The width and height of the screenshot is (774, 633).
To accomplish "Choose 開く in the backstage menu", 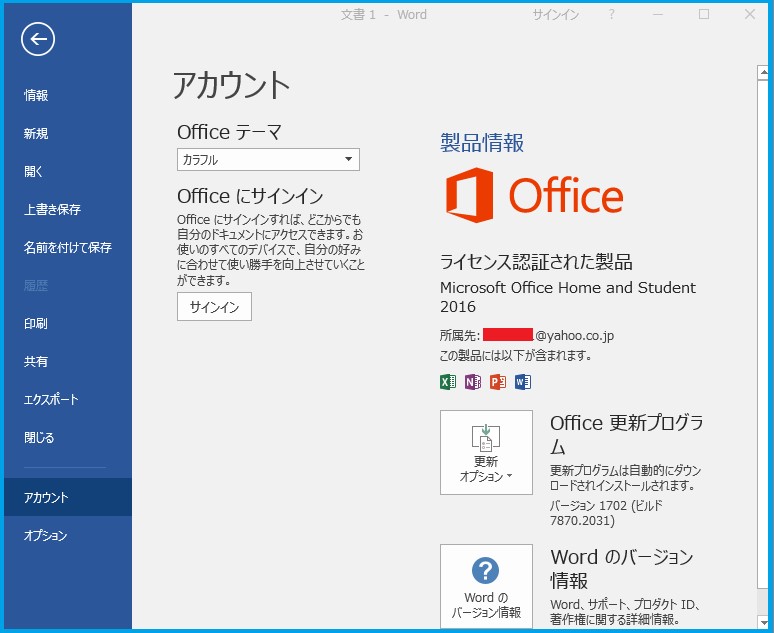I will click(x=68, y=171).
